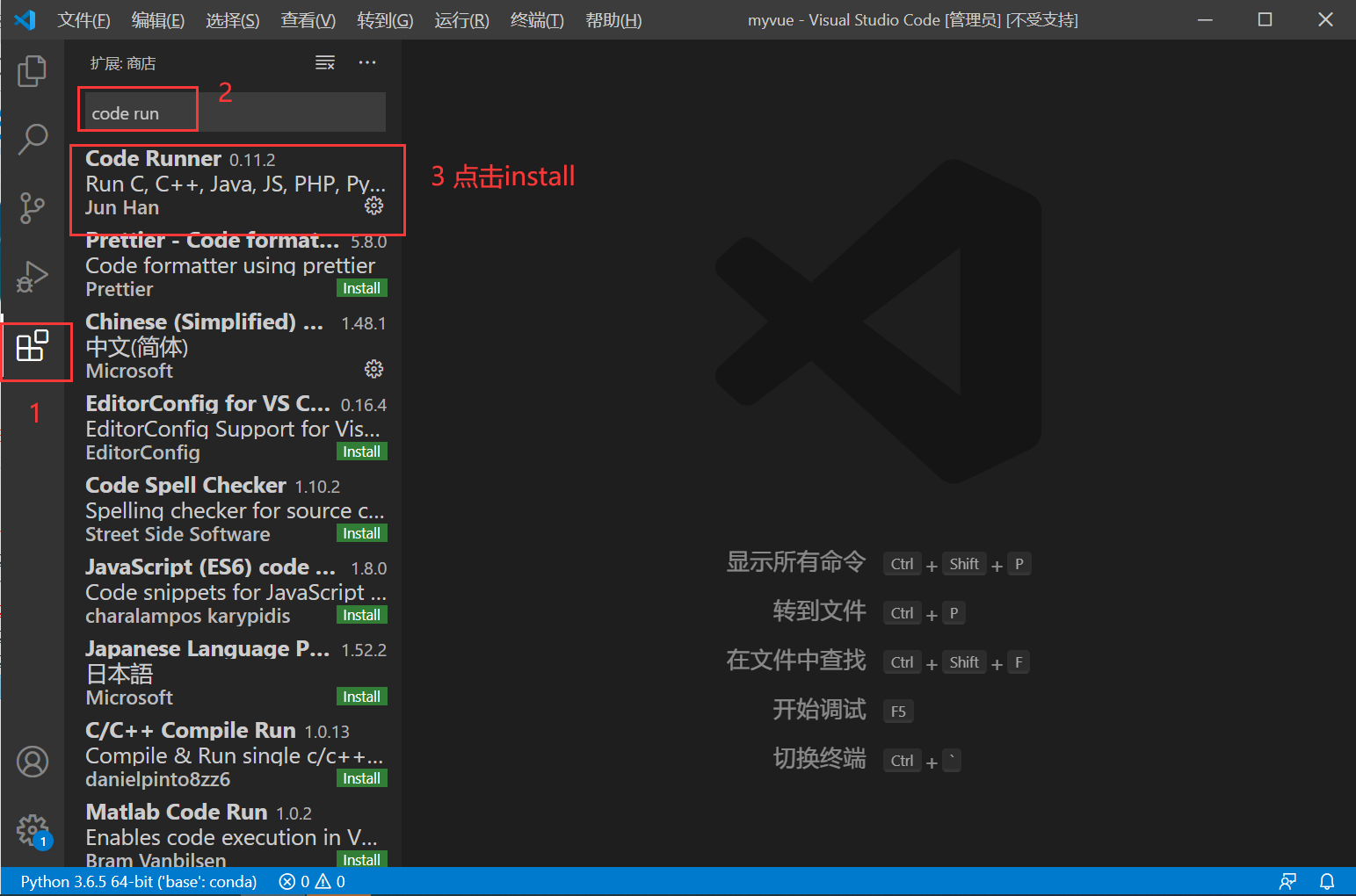Install JavaScript (ES6) code snippets
The height and width of the screenshot is (896, 1356).
[362, 615]
